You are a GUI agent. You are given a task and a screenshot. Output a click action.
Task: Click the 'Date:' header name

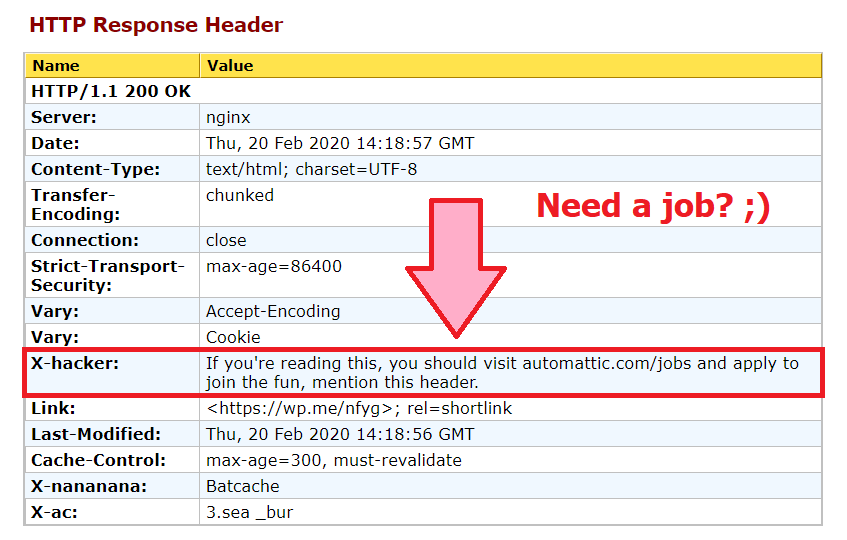(x=55, y=143)
